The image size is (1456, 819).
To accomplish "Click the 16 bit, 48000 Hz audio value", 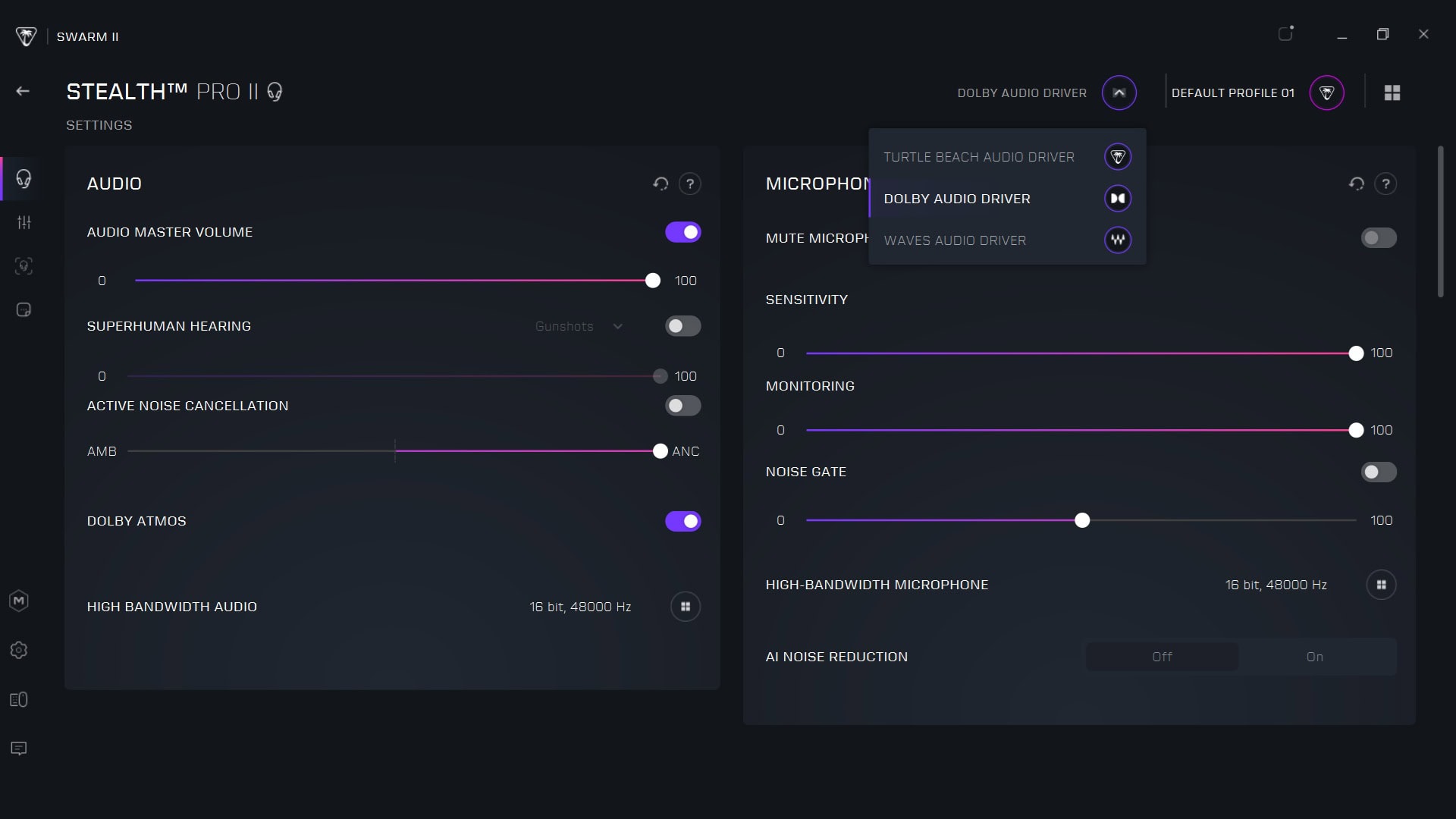I will coord(580,607).
